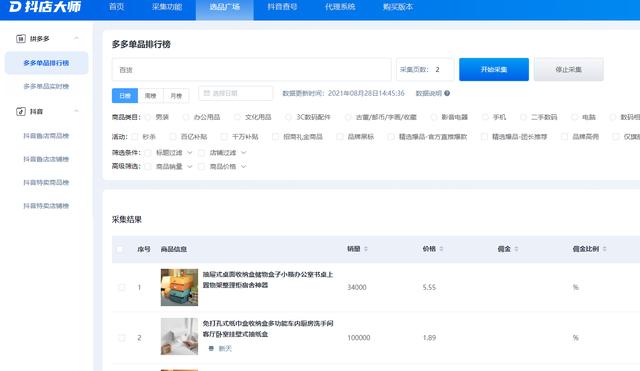640x371 pixels.
Task: Switch to the 周榜 ranking tab
Action: click(151, 96)
